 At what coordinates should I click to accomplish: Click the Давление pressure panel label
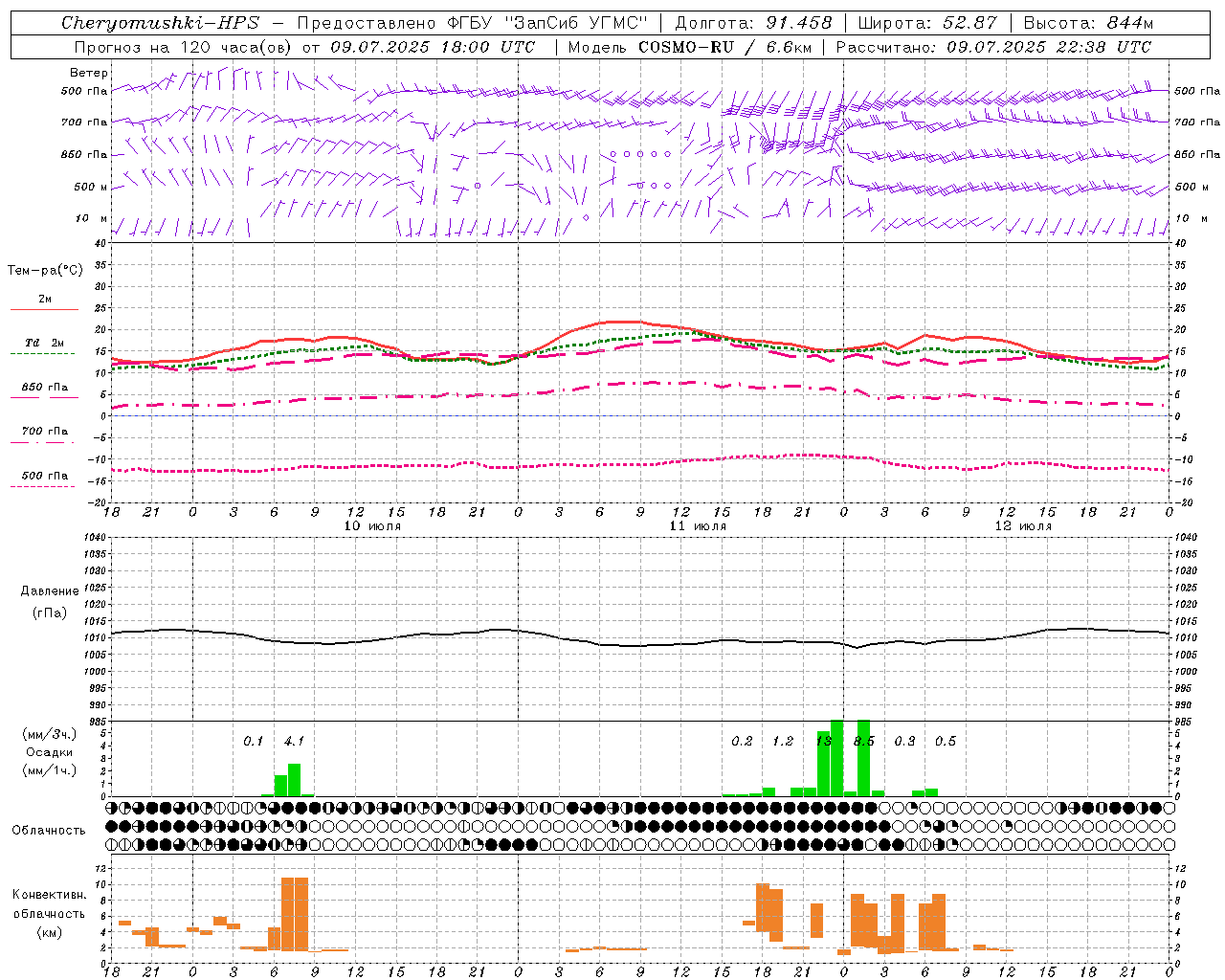coord(50,591)
